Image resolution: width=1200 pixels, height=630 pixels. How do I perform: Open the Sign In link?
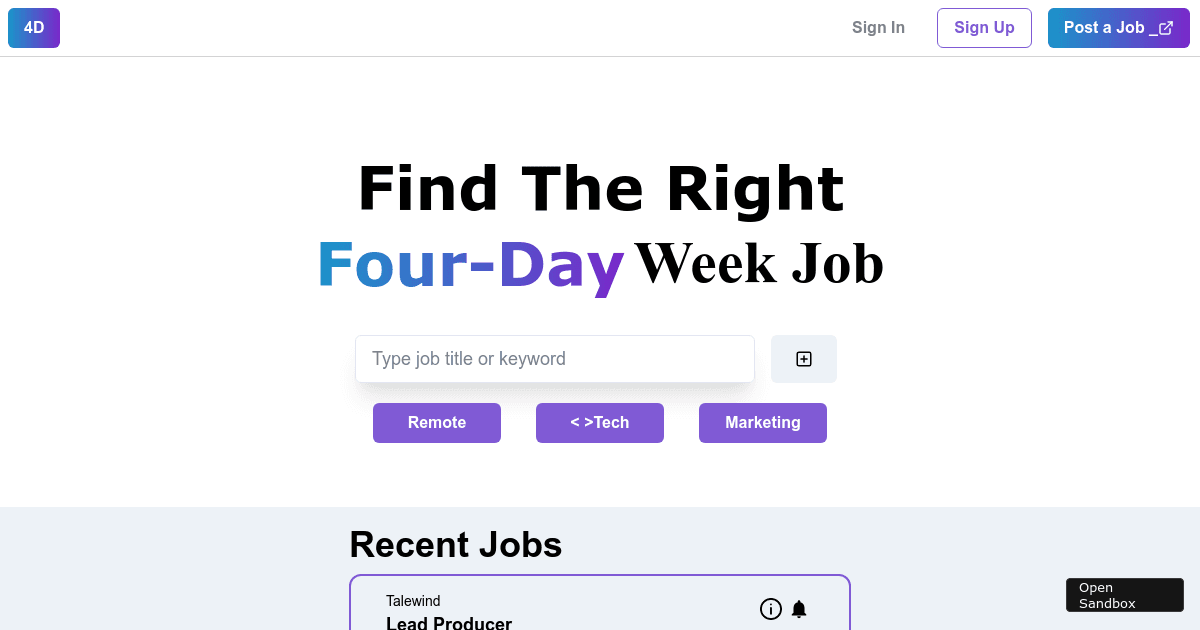click(878, 28)
